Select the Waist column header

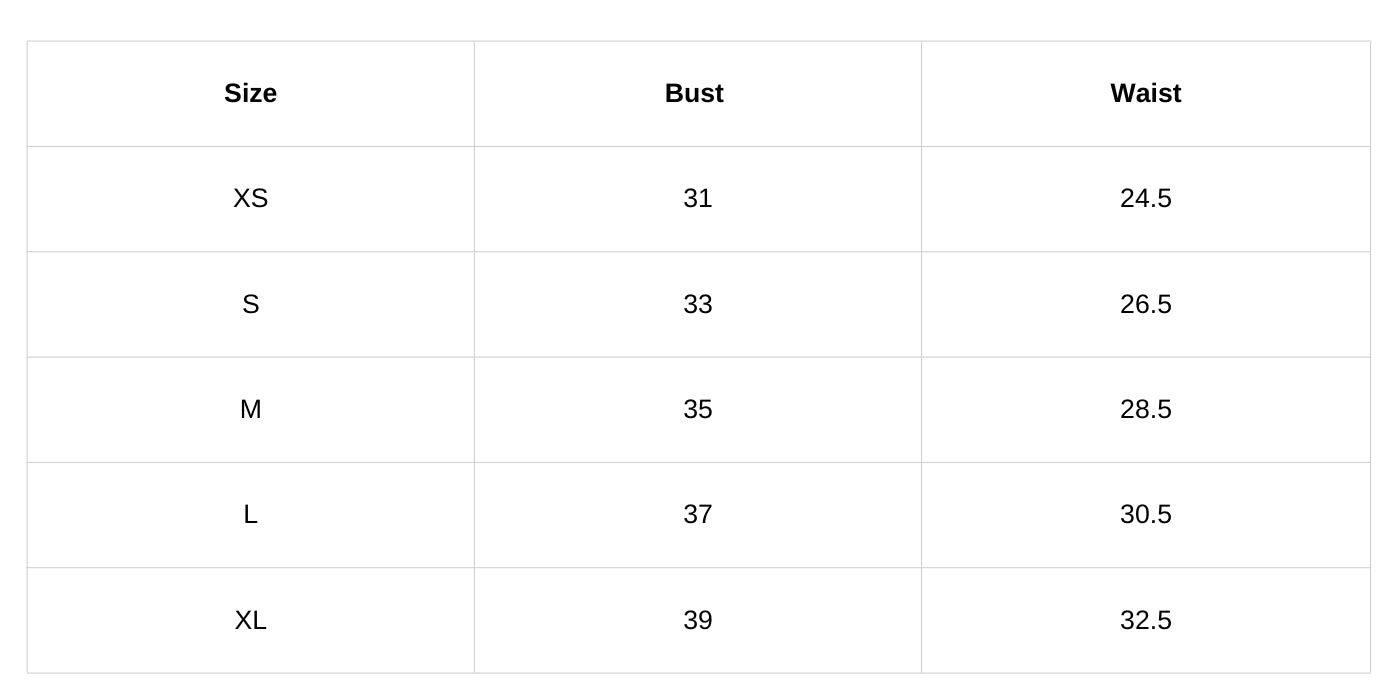(x=1145, y=93)
